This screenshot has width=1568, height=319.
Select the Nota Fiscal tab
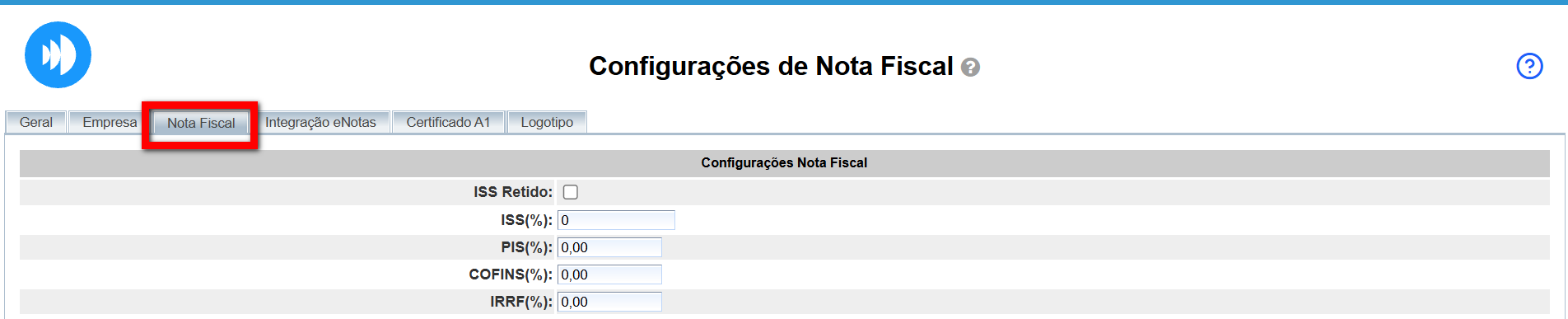click(x=201, y=123)
